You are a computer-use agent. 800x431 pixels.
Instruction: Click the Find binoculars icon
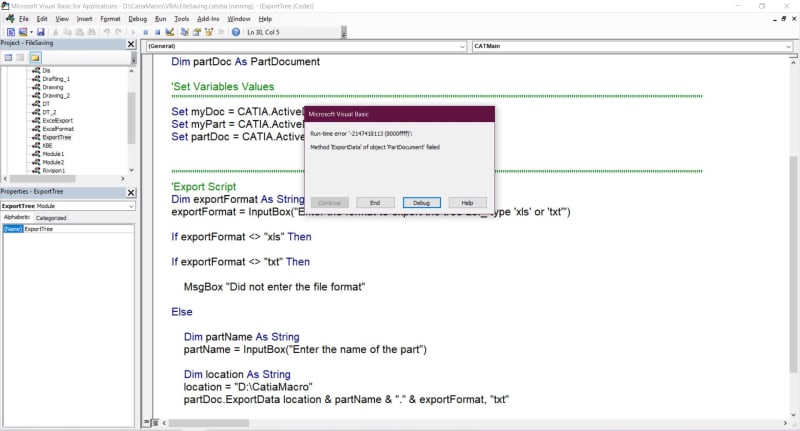click(91, 32)
